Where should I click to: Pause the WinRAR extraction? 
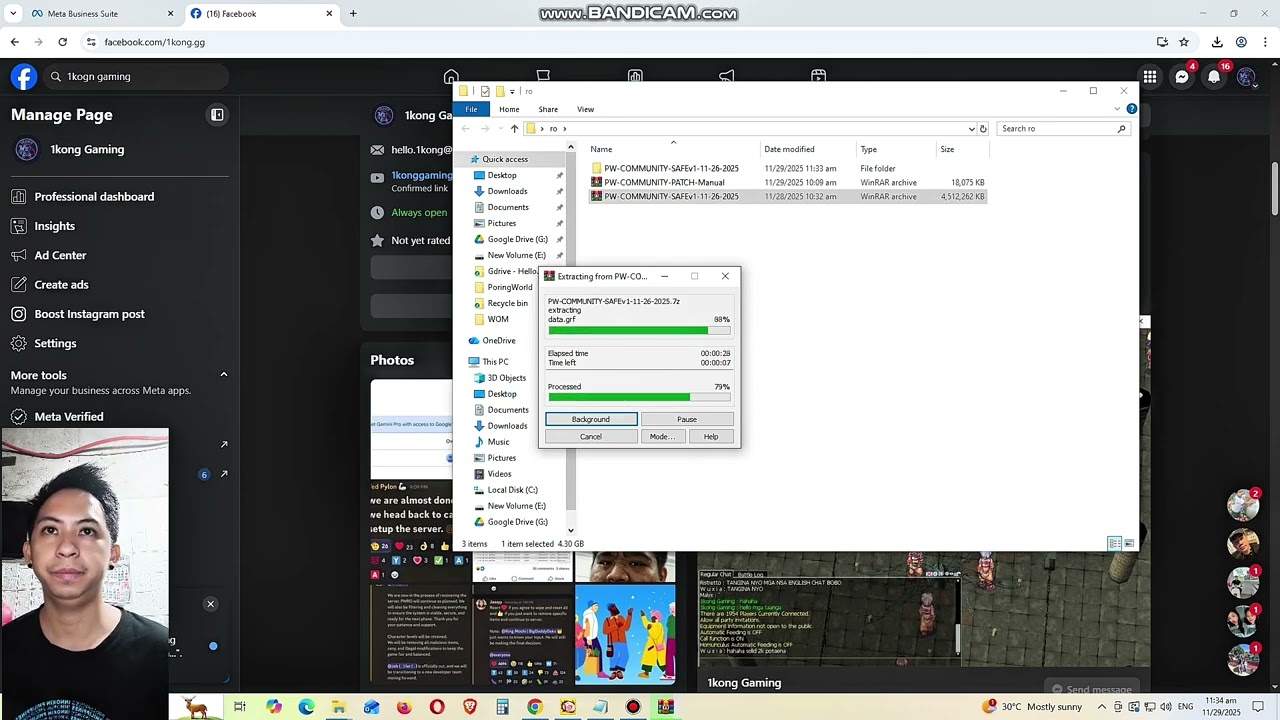point(687,419)
